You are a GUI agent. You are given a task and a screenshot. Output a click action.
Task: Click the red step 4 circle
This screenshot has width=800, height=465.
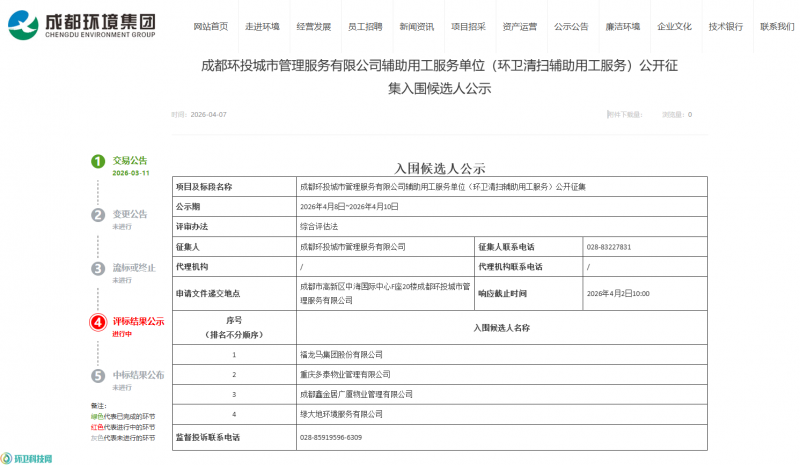98,322
